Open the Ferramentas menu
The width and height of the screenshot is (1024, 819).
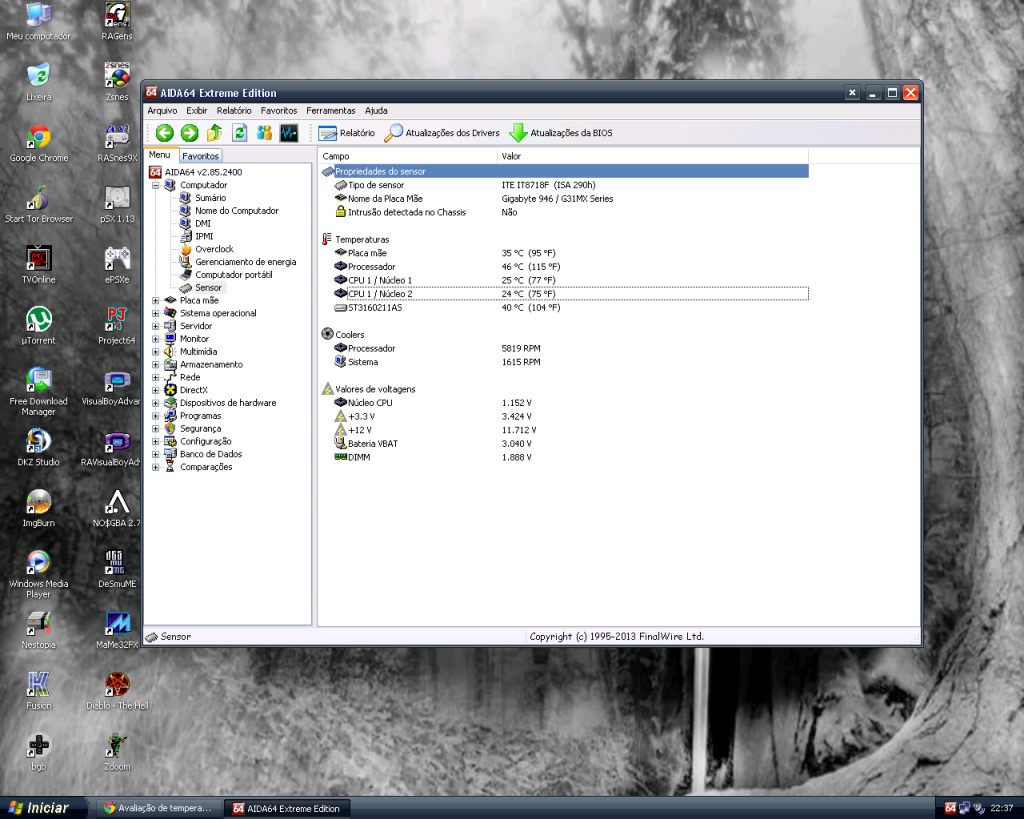coord(331,110)
